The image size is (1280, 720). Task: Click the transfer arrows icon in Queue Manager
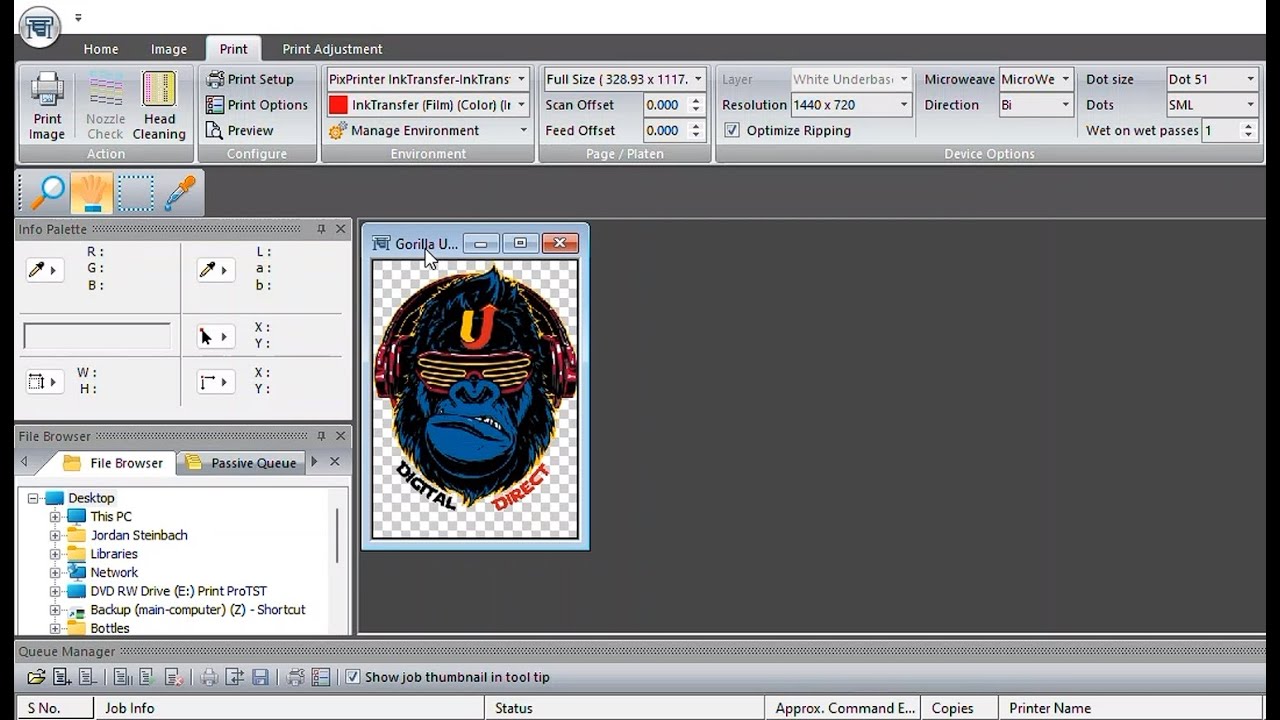(234, 677)
